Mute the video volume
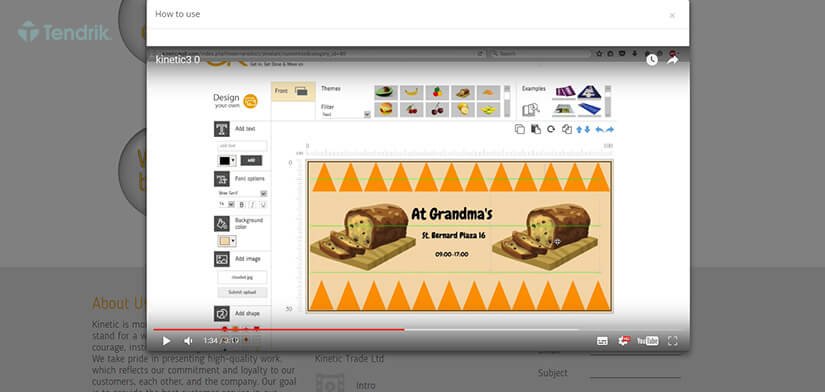Image resolution: width=825 pixels, height=392 pixels. point(188,341)
